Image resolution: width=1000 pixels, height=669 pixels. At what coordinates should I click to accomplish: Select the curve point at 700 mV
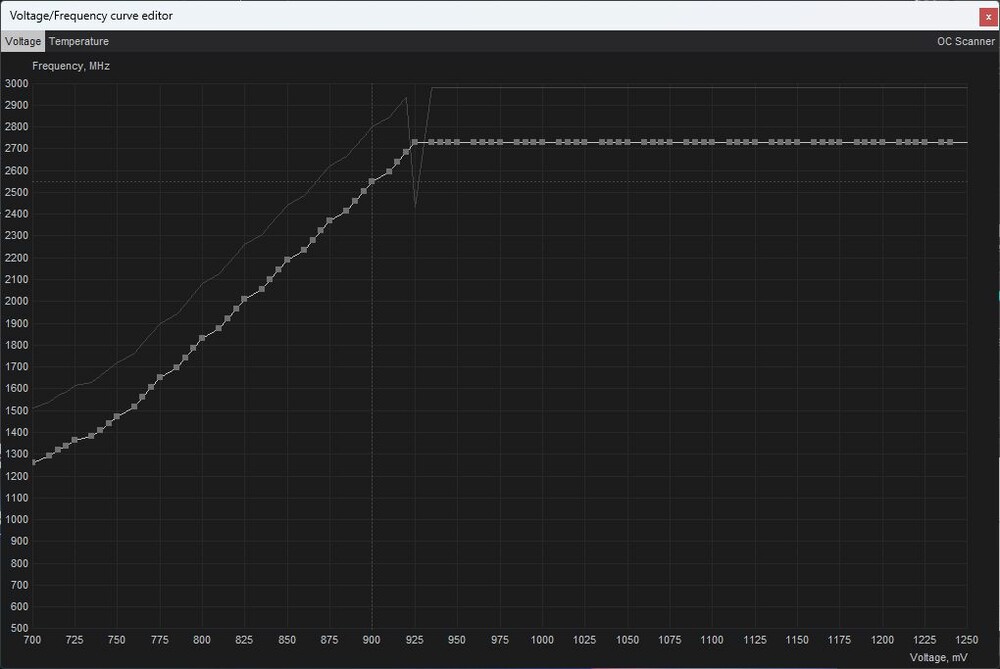[33, 462]
